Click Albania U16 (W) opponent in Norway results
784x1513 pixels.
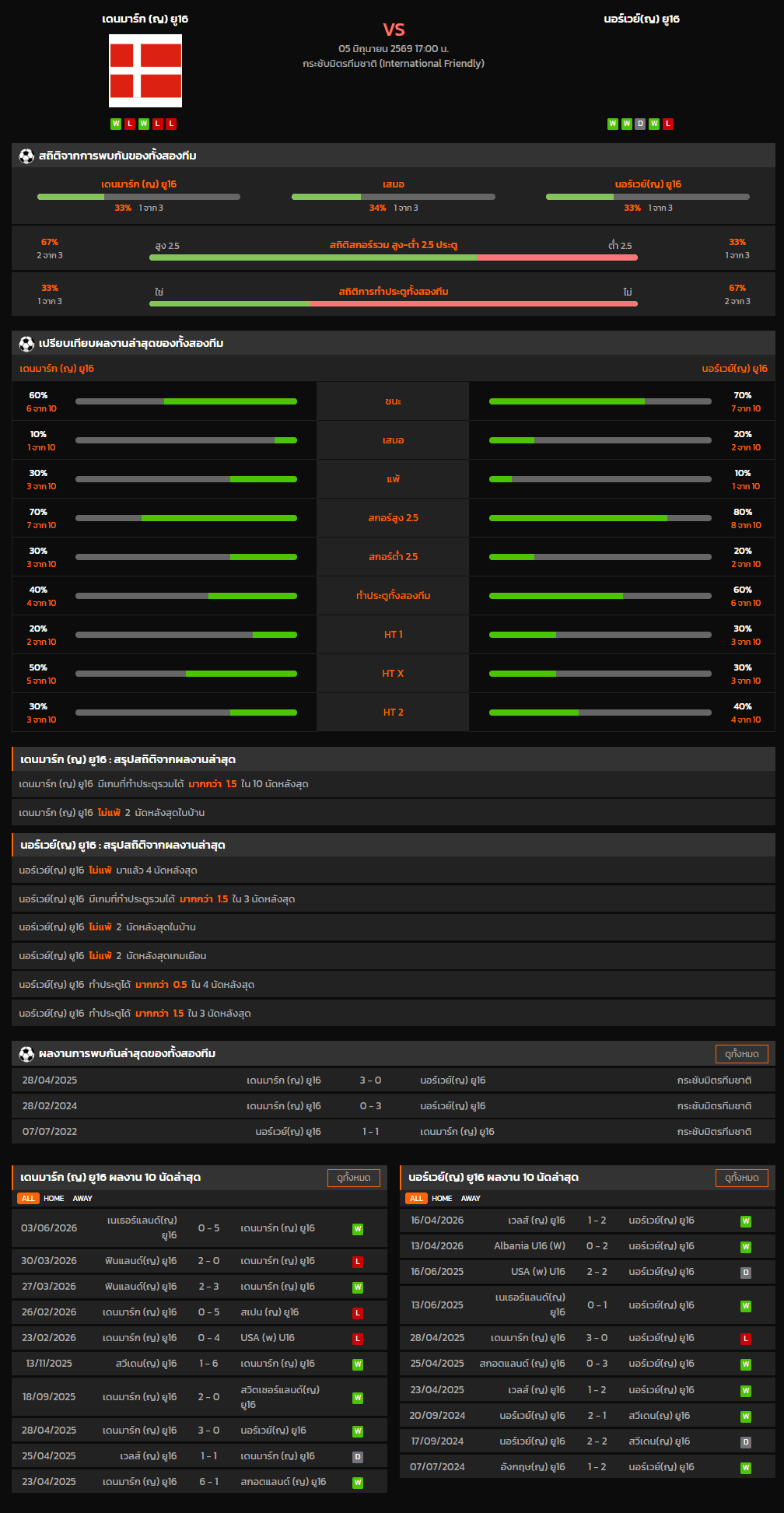tap(530, 1246)
